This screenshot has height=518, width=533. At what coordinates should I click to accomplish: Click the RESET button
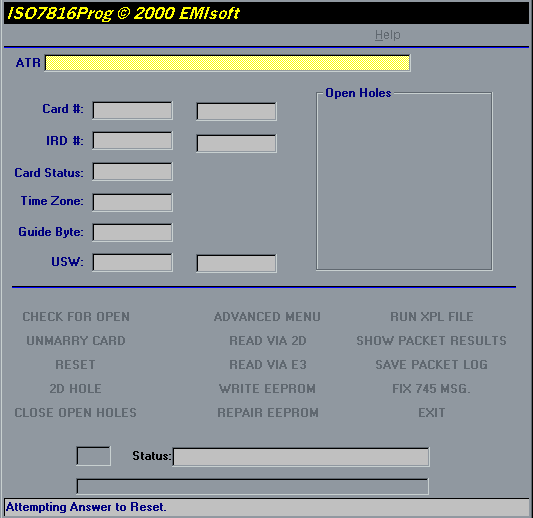pyautogui.click(x=75, y=365)
